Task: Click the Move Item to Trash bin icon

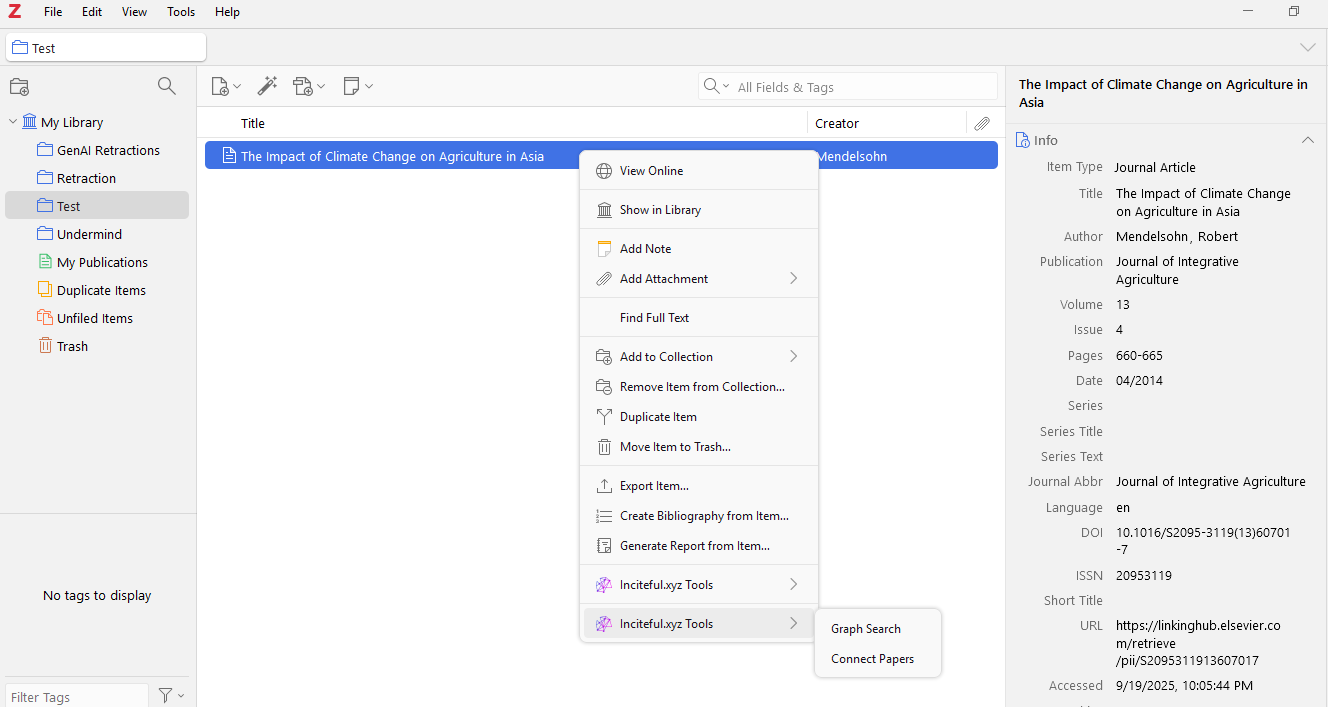Action: [x=604, y=447]
